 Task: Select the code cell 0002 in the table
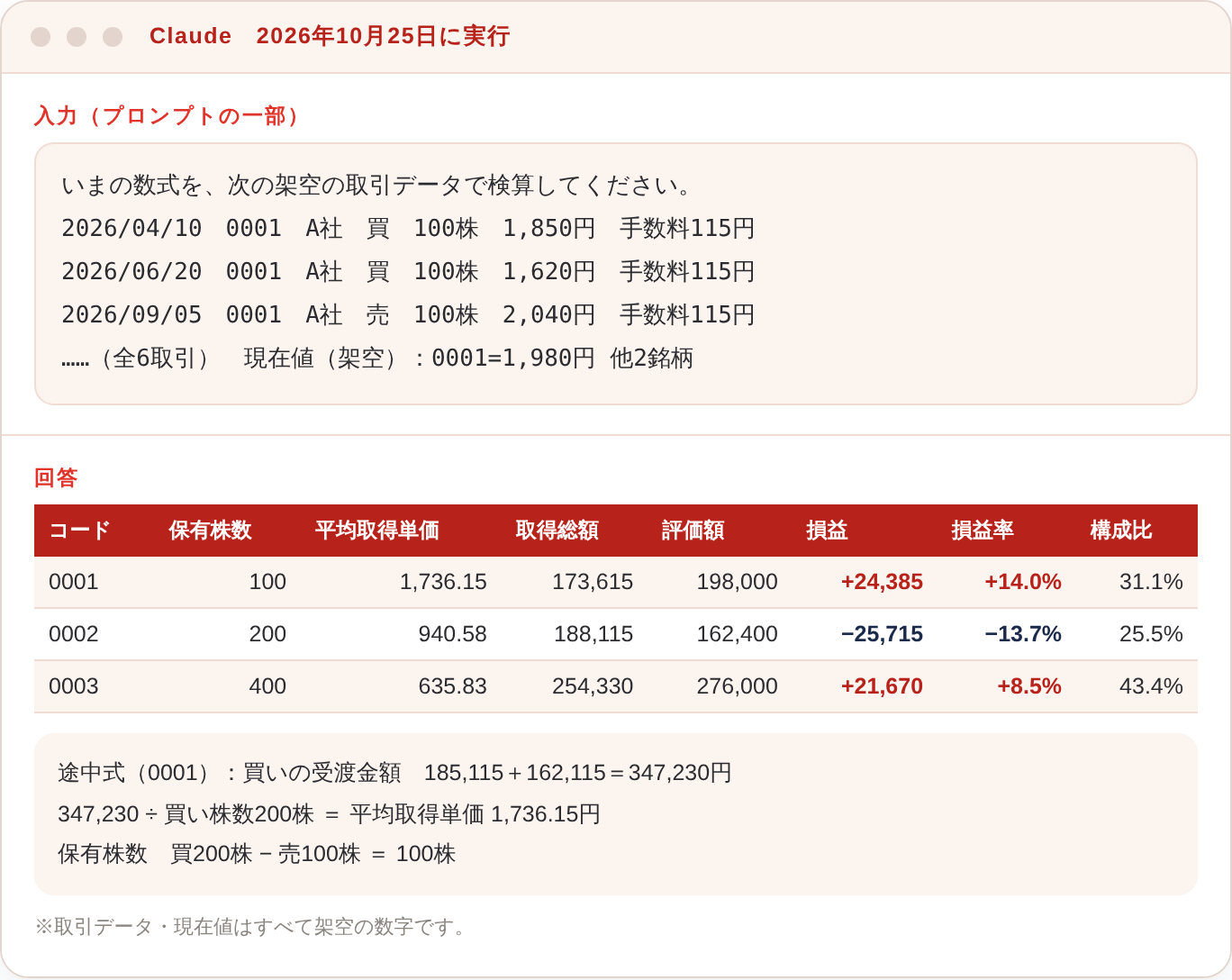[74, 634]
